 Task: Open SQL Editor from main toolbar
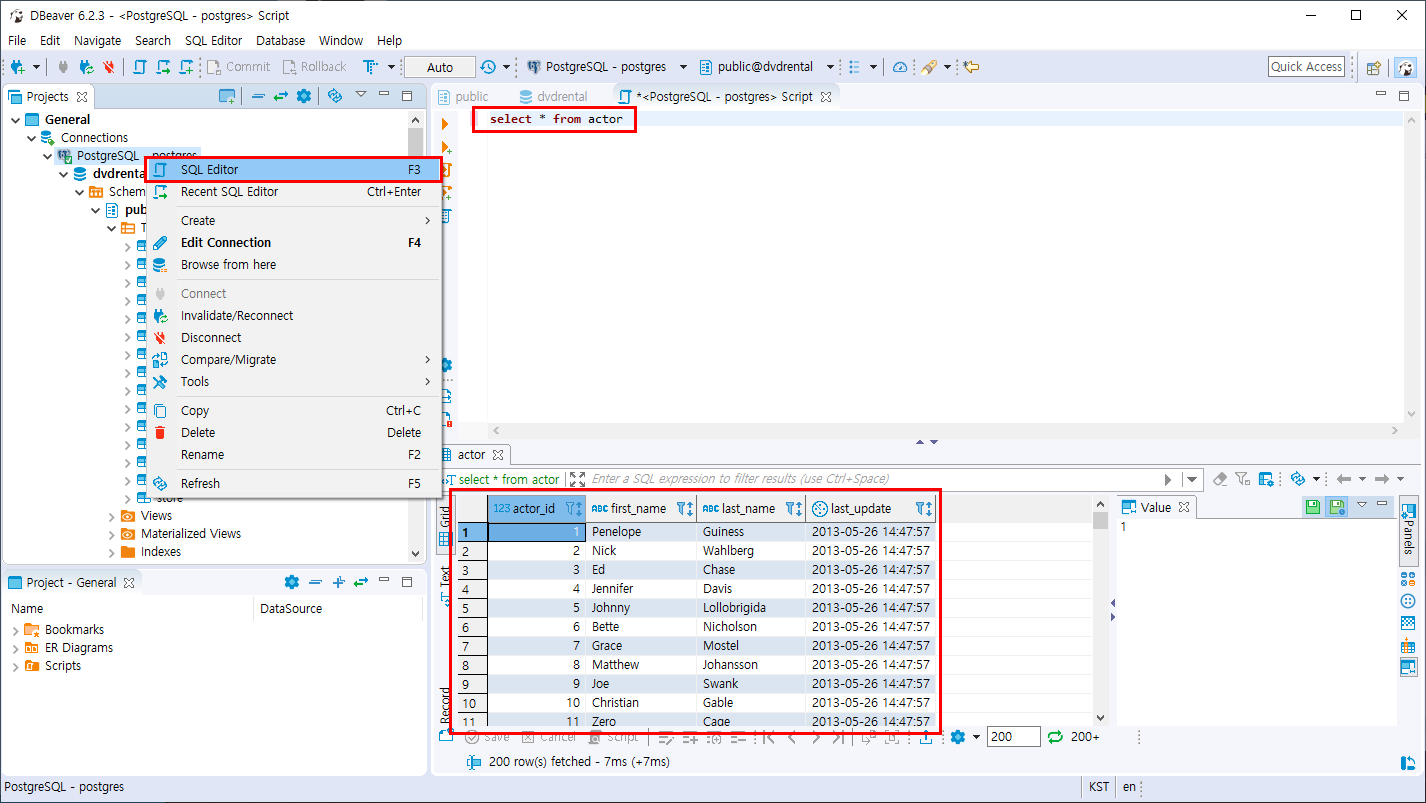(139, 67)
